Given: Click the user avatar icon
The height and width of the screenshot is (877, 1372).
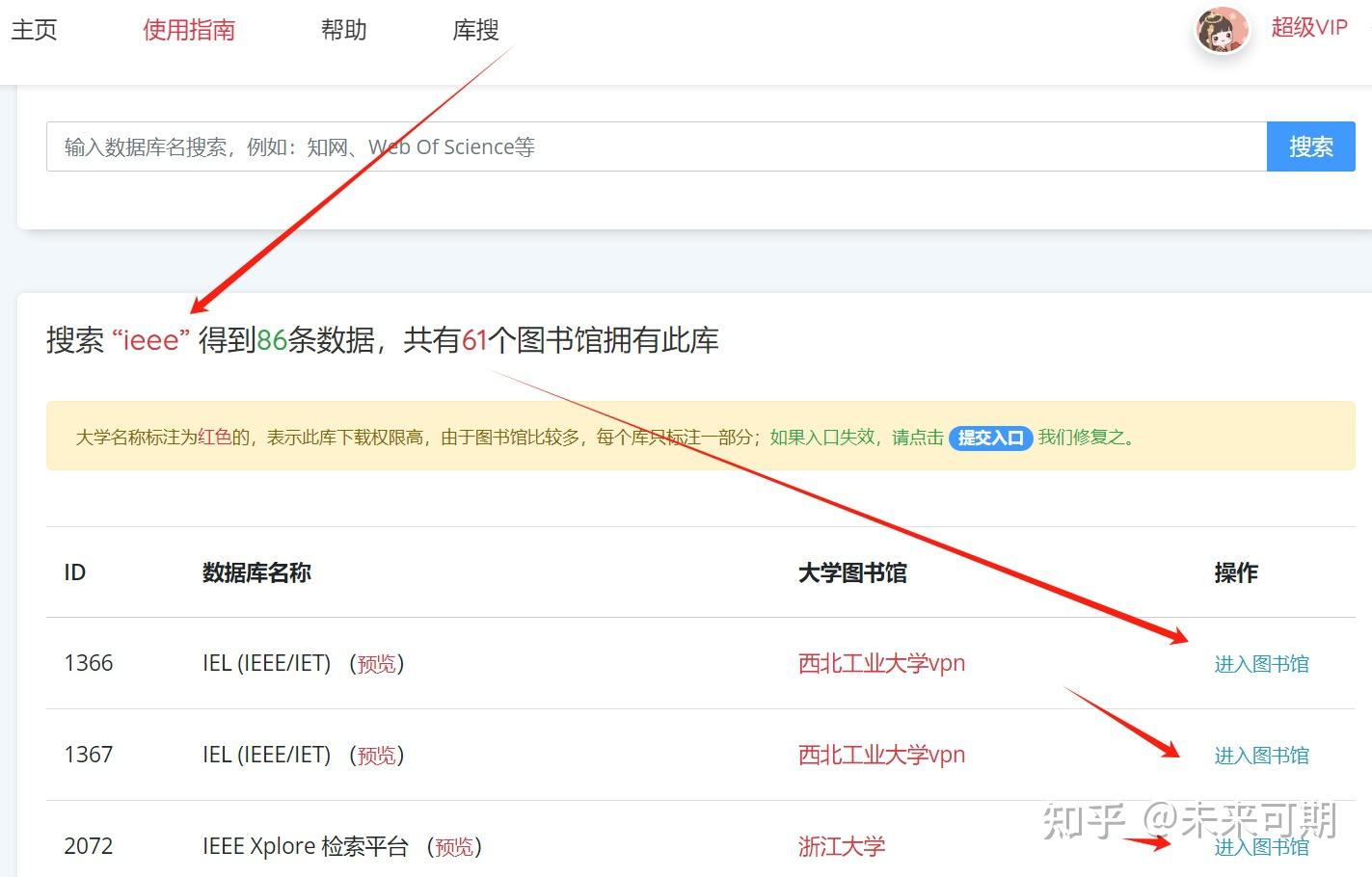Looking at the screenshot, I should [1221, 30].
